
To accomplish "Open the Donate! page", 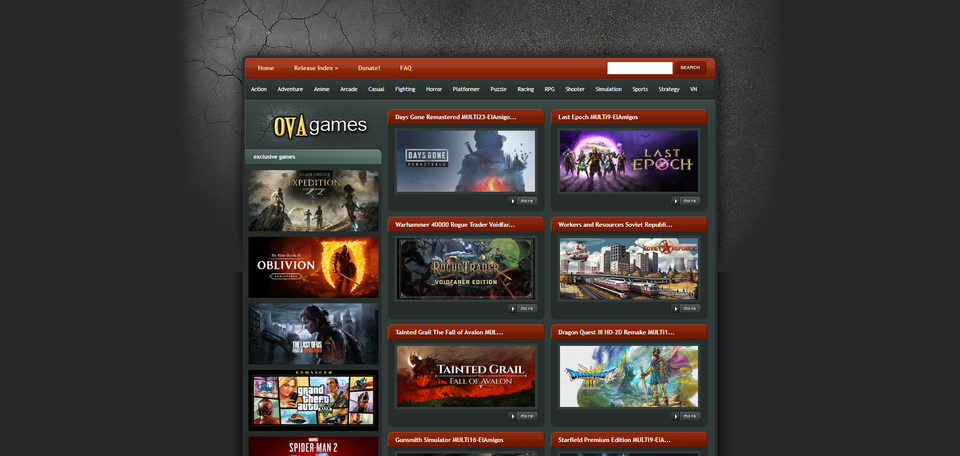I will [x=369, y=68].
